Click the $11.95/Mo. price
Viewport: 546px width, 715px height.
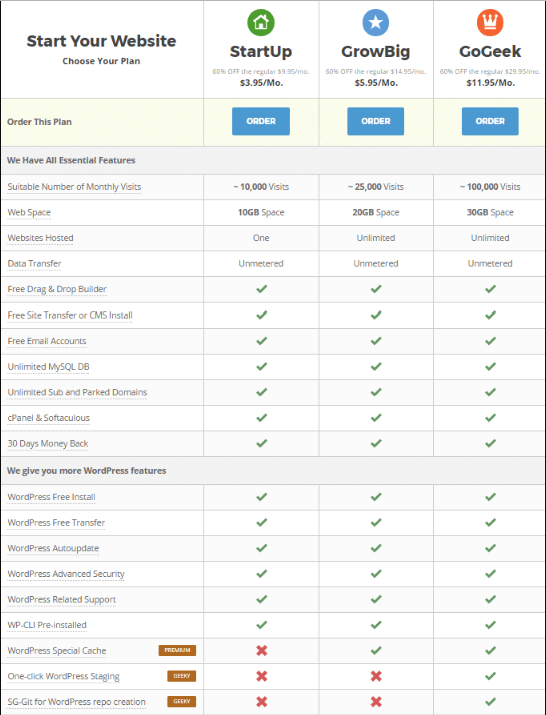point(490,83)
